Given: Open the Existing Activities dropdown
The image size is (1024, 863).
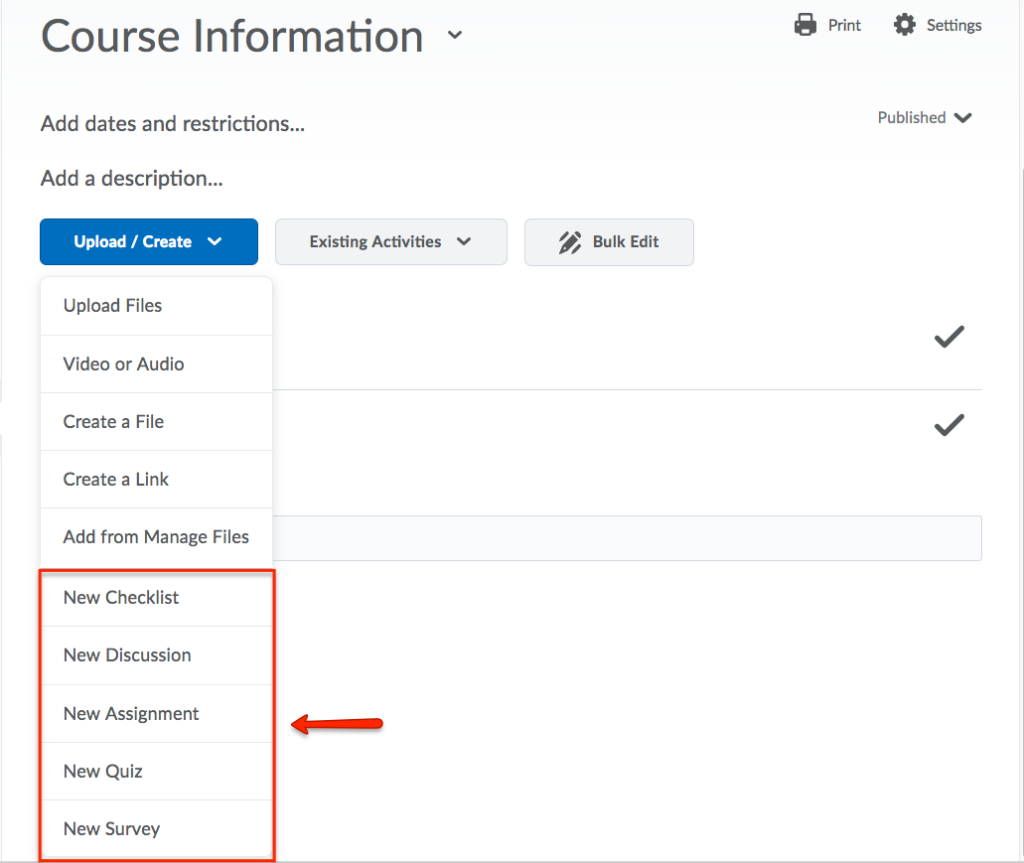Looking at the screenshot, I should (x=390, y=242).
